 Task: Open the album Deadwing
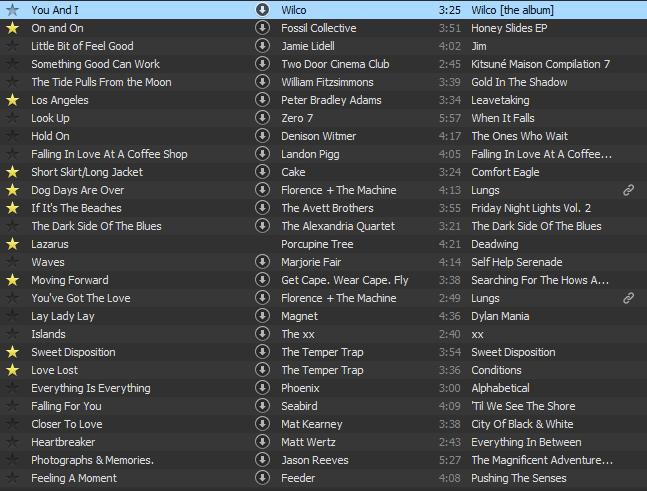click(x=495, y=244)
